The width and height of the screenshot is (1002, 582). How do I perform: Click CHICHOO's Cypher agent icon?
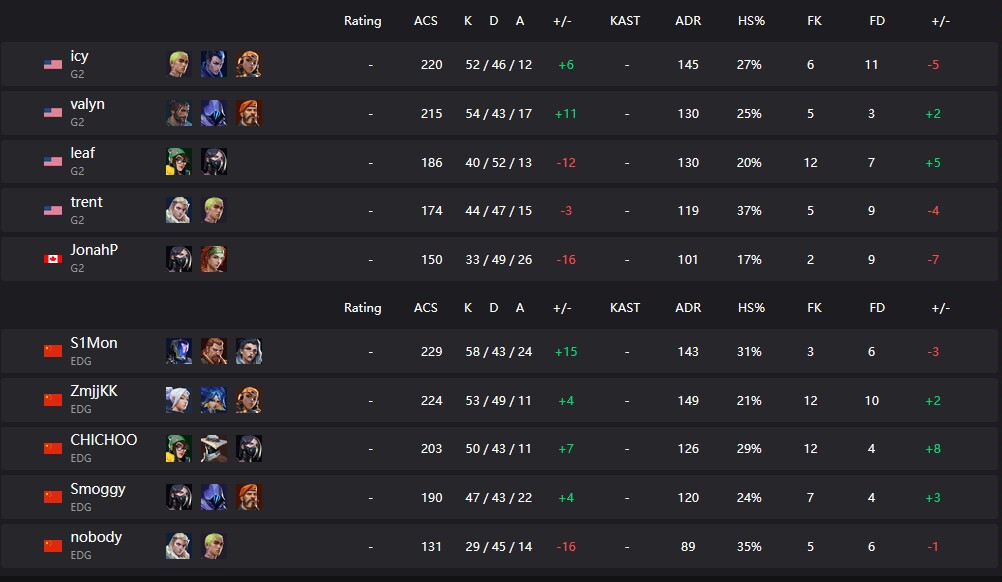coord(213,449)
